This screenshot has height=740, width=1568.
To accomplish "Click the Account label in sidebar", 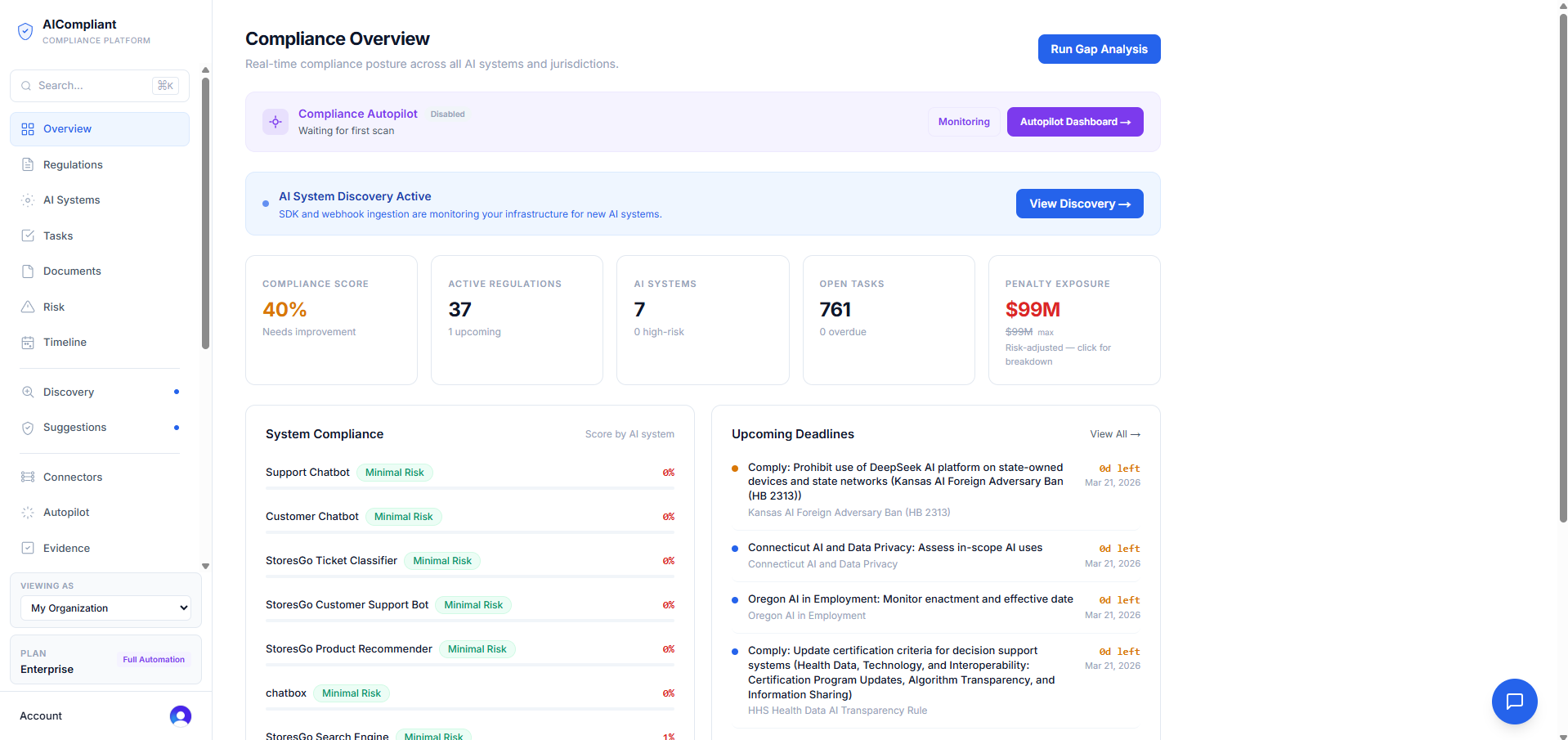I will 41,716.
